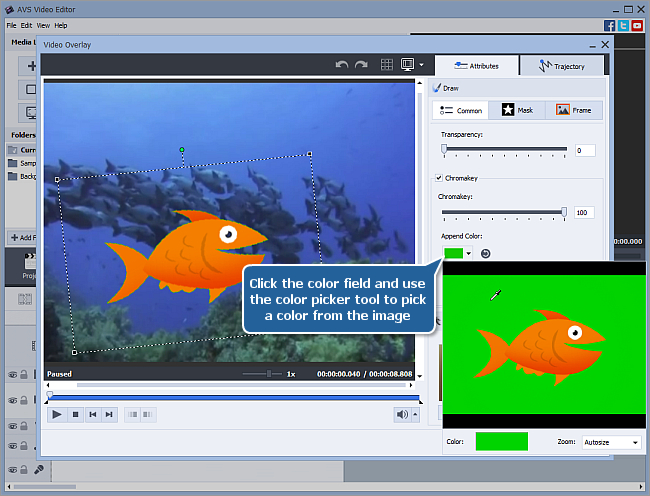Close the Video Overlay window

coord(605,44)
